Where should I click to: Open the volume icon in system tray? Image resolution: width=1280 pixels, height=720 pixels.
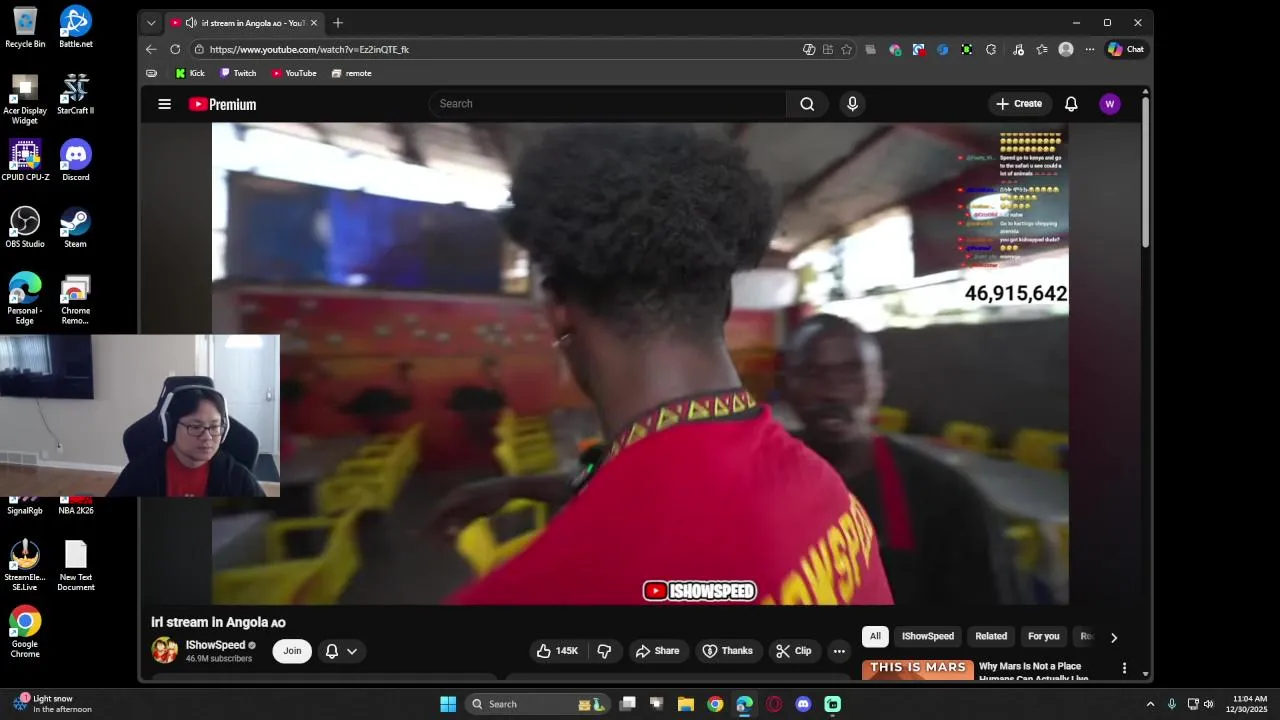pyautogui.click(x=1209, y=704)
